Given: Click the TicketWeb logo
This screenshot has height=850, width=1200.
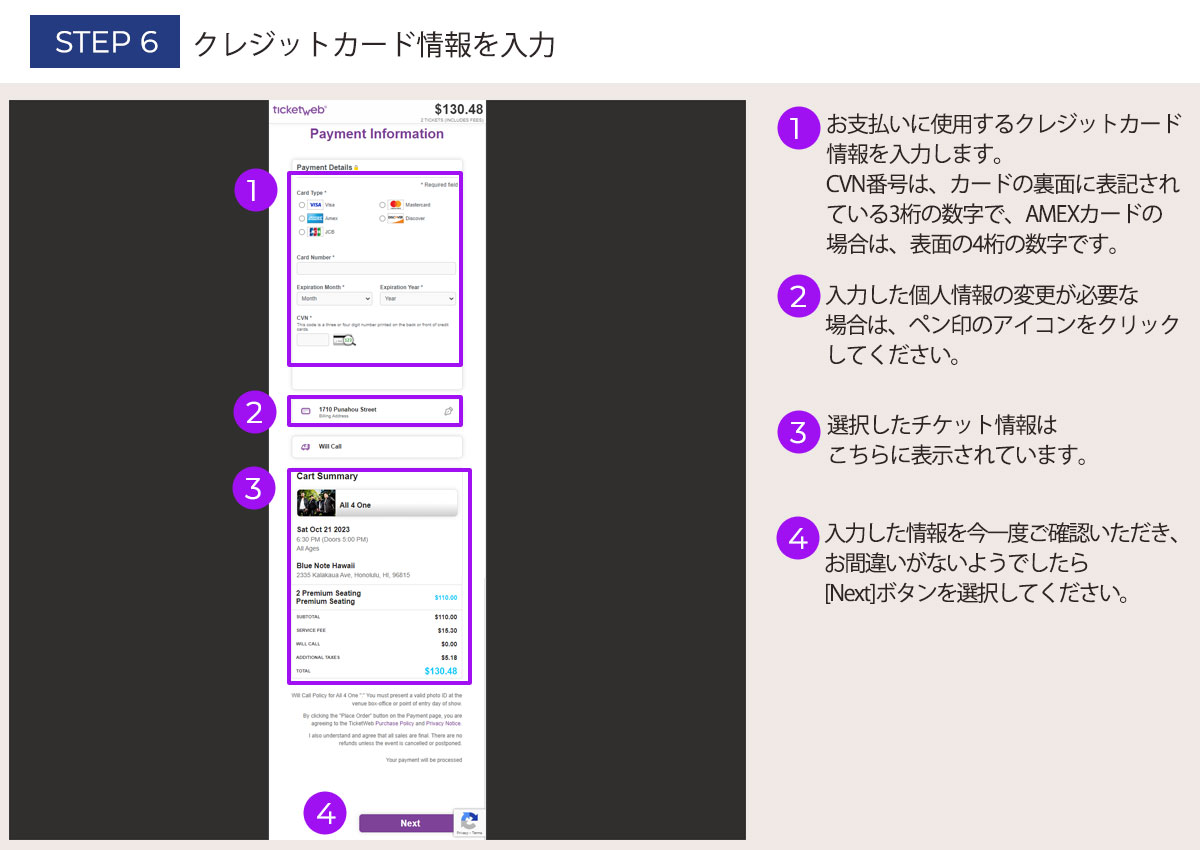Looking at the screenshot, I should tap(299, 110).
